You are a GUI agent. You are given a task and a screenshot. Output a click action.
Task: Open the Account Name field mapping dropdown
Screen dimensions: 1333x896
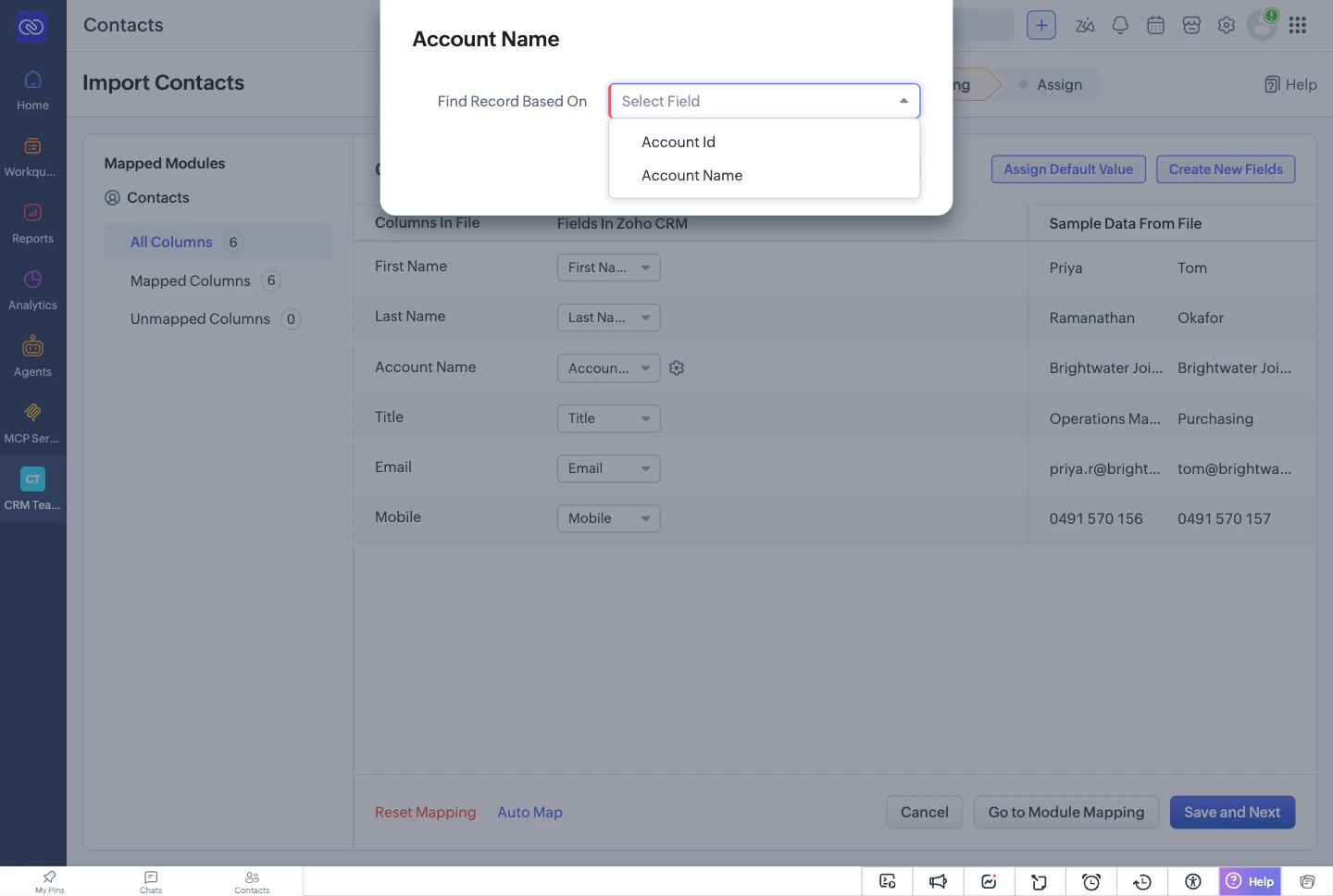pos(608,368)
